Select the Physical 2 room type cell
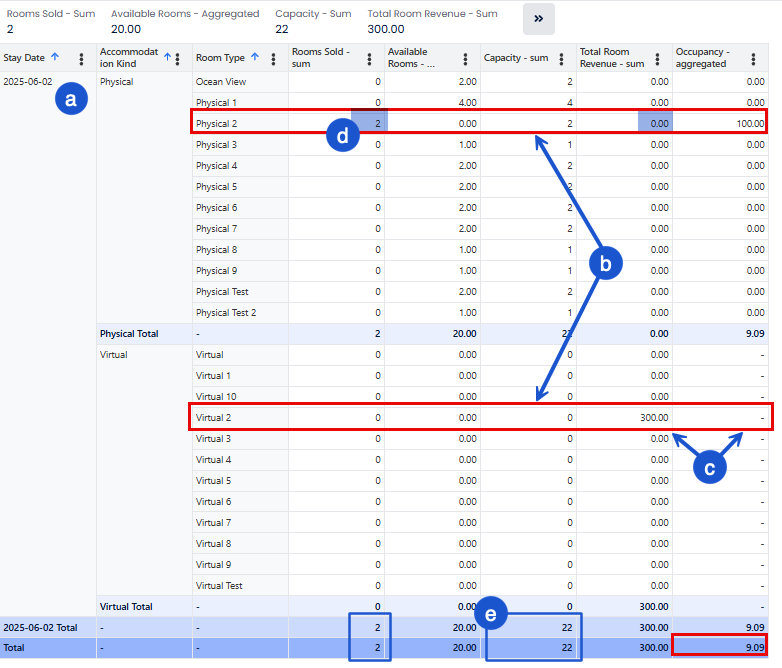Screen dimensions: 782x668 217,124
